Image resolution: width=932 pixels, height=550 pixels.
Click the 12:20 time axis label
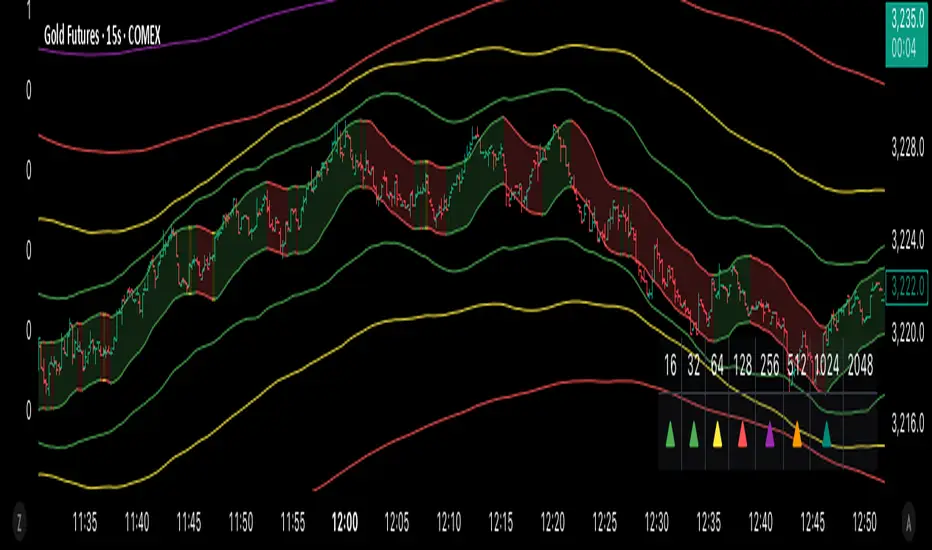click(553, 523)
